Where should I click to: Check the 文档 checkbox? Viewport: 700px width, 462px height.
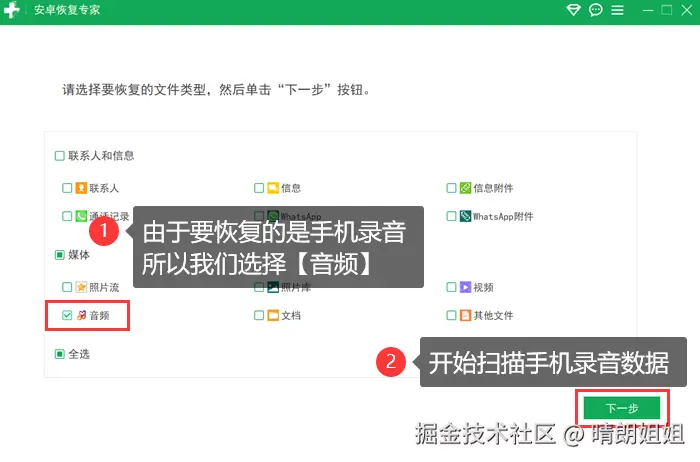[x=259, y=315]
